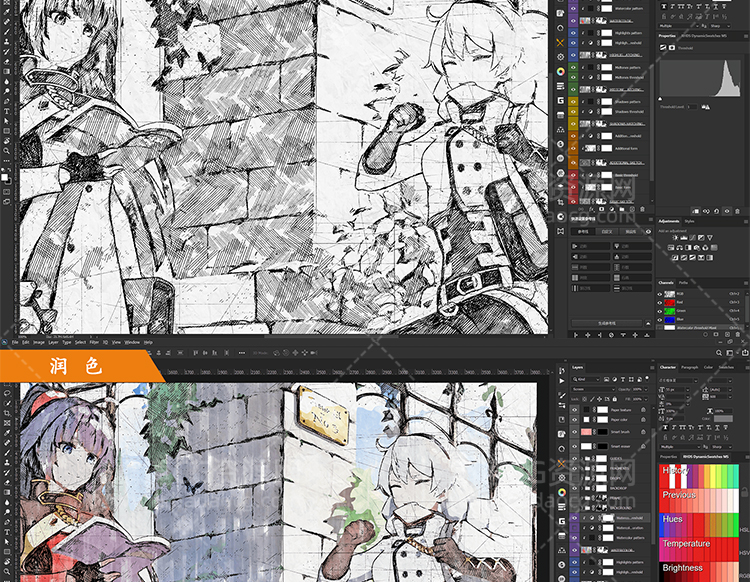Clip adjustment to layer icon in Properties panel

pos(696,211)
